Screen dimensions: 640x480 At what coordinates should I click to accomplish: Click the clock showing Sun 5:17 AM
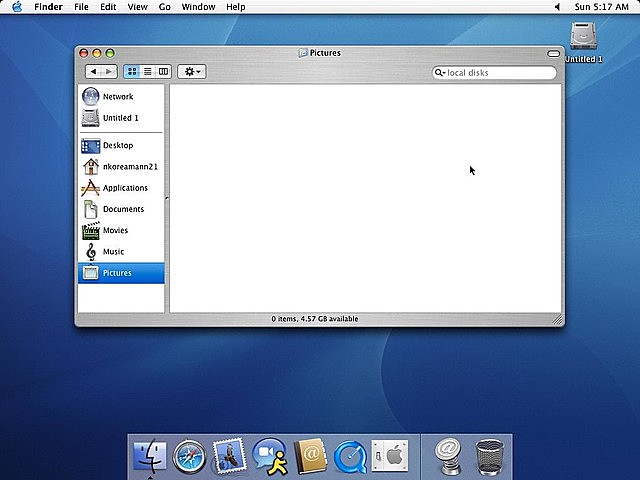(602, 7)
